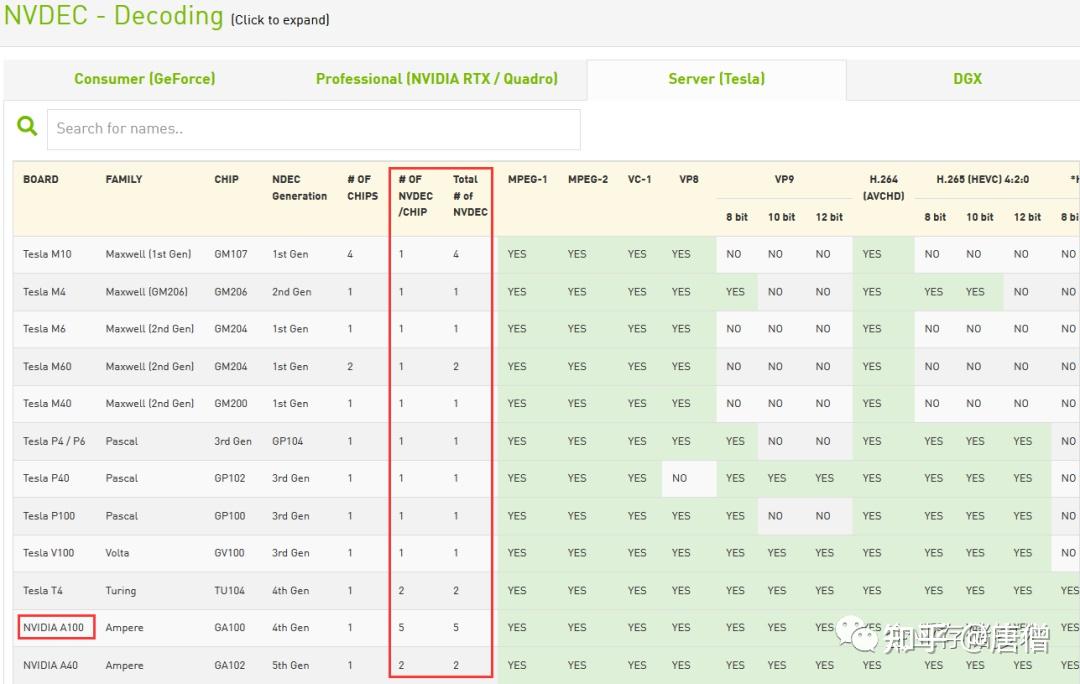Click the NDEC Generation column header
Screen dimensions: 1080x684
click(300, 187)
